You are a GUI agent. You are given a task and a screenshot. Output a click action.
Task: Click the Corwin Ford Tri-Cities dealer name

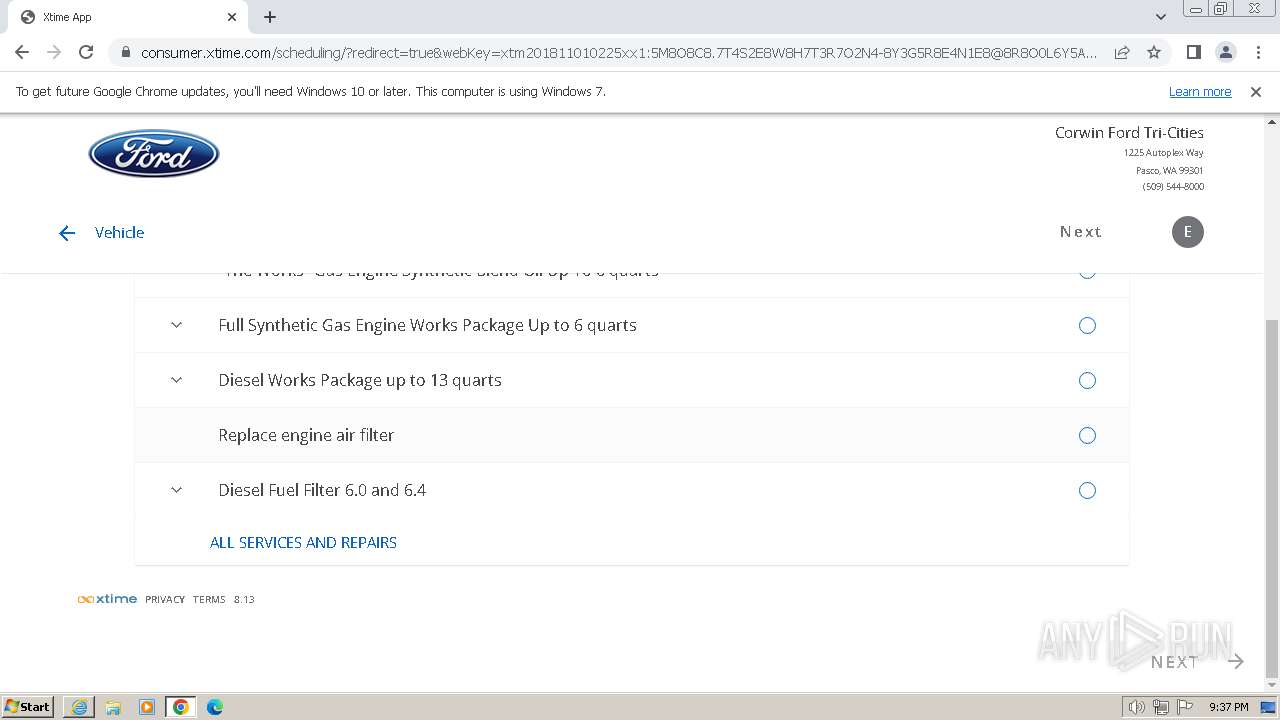1129,132
